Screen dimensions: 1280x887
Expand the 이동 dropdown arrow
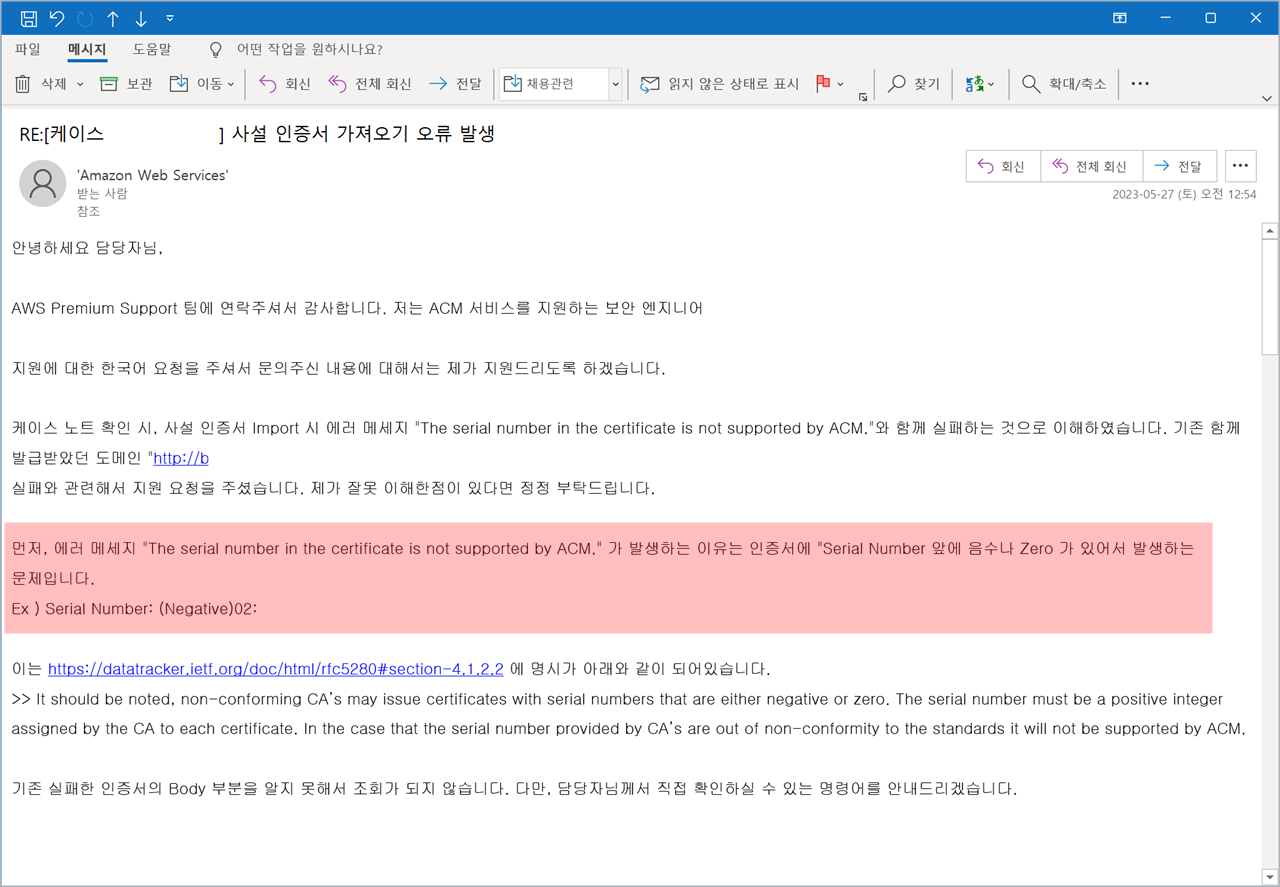coord(231,84)
